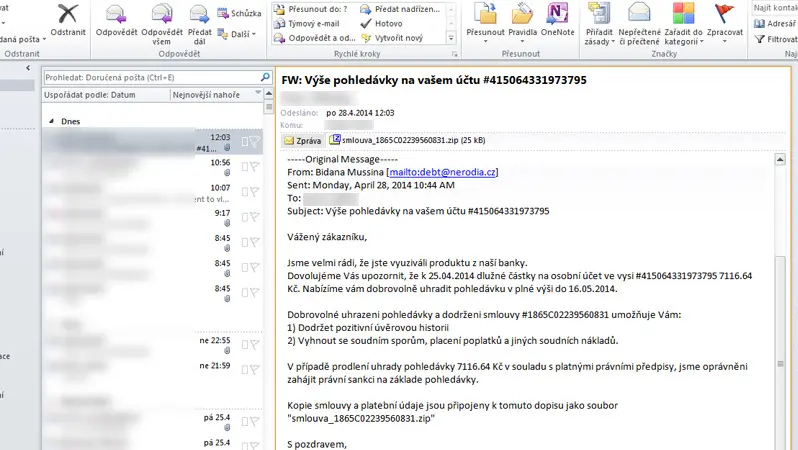Open the Další dropdown menu
Viewport: 798px width, 450px height.
(x=237, y=34)
